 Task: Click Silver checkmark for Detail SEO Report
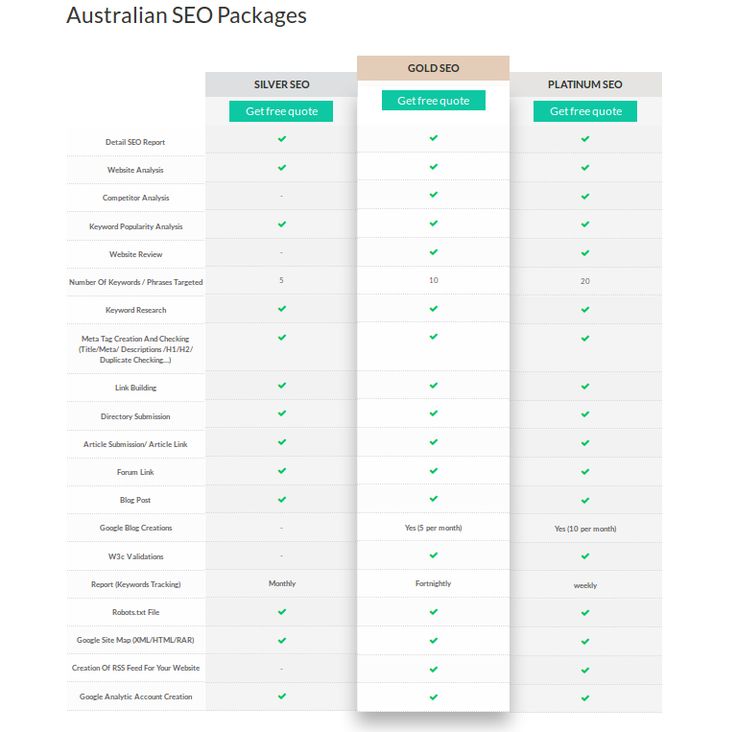pyautogui.click(x=282, y=139)
